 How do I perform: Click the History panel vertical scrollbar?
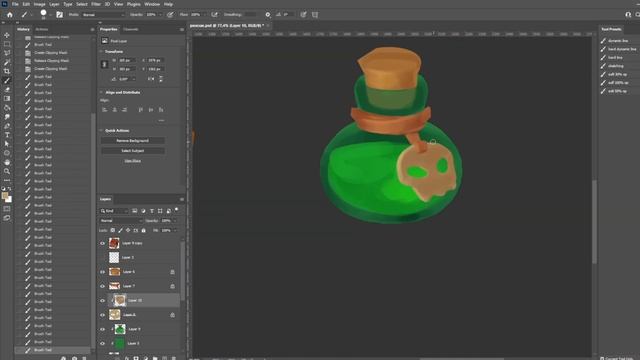pos(93,230)
